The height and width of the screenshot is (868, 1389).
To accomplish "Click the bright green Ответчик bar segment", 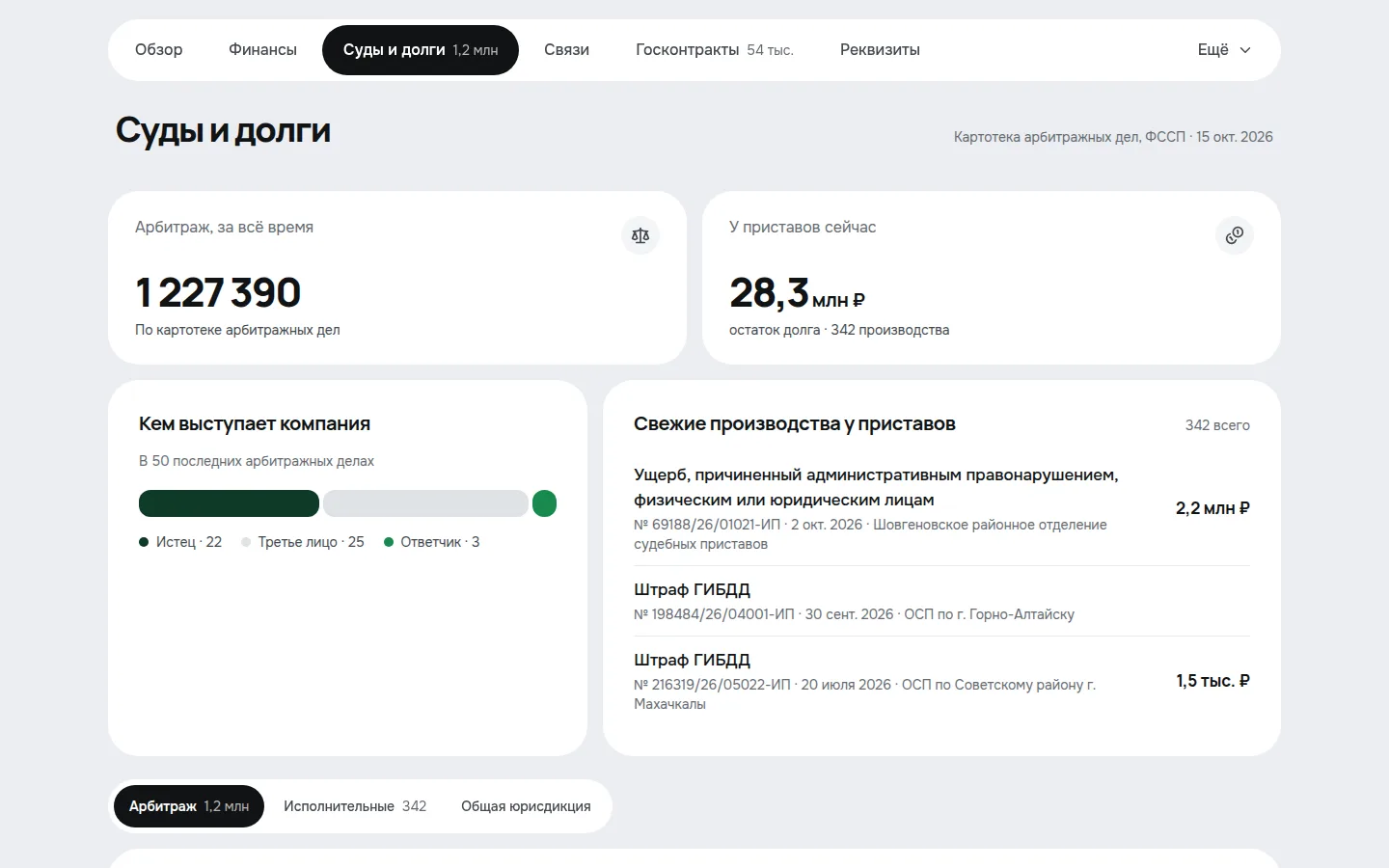I will 544,503.
